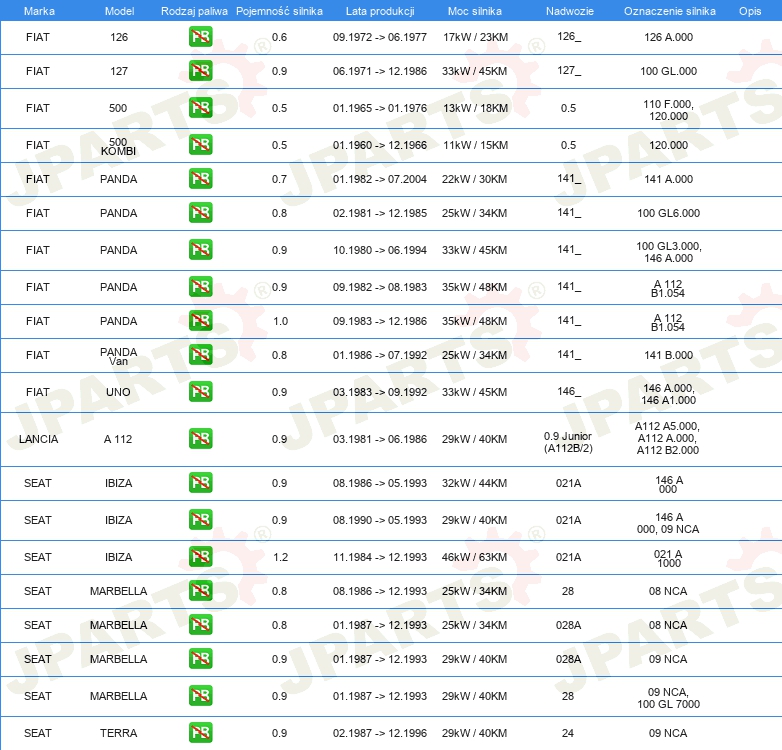Select the engine code '100 GL.000'

[x=668, y=71]
